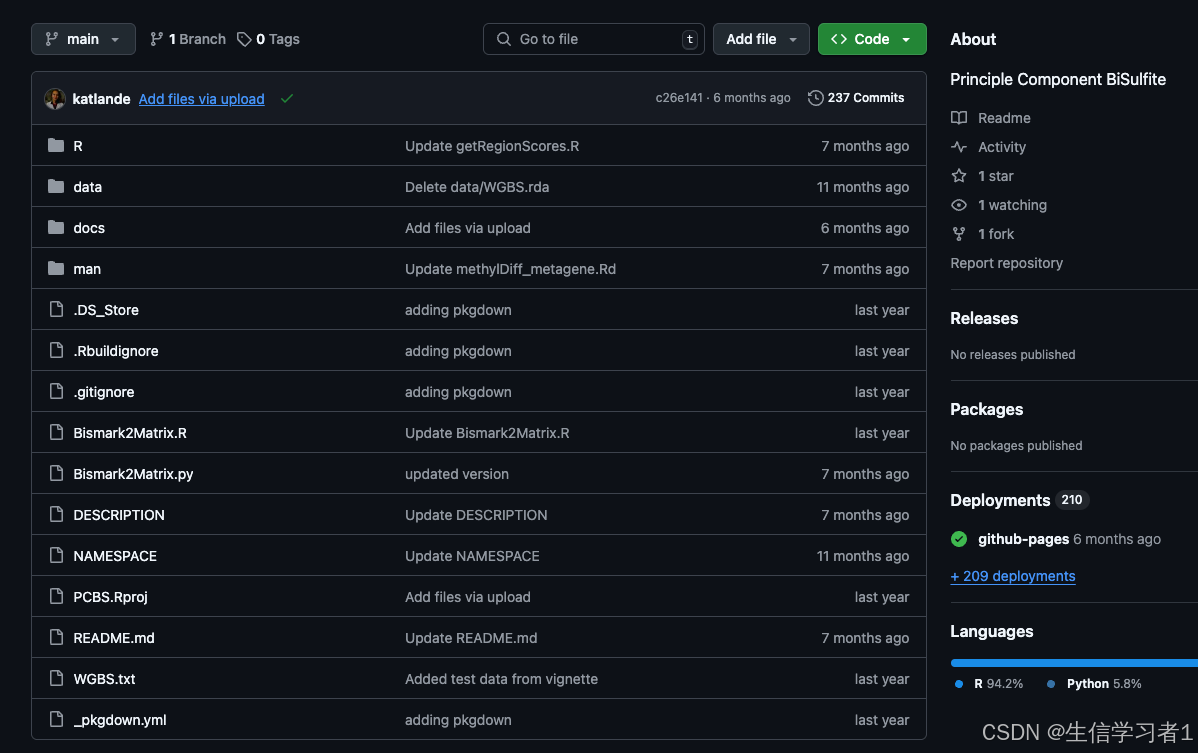Click the file icon for .Rbuildignore
The height and width of the screenshot is (753, 1198).
tap(56, 350)
